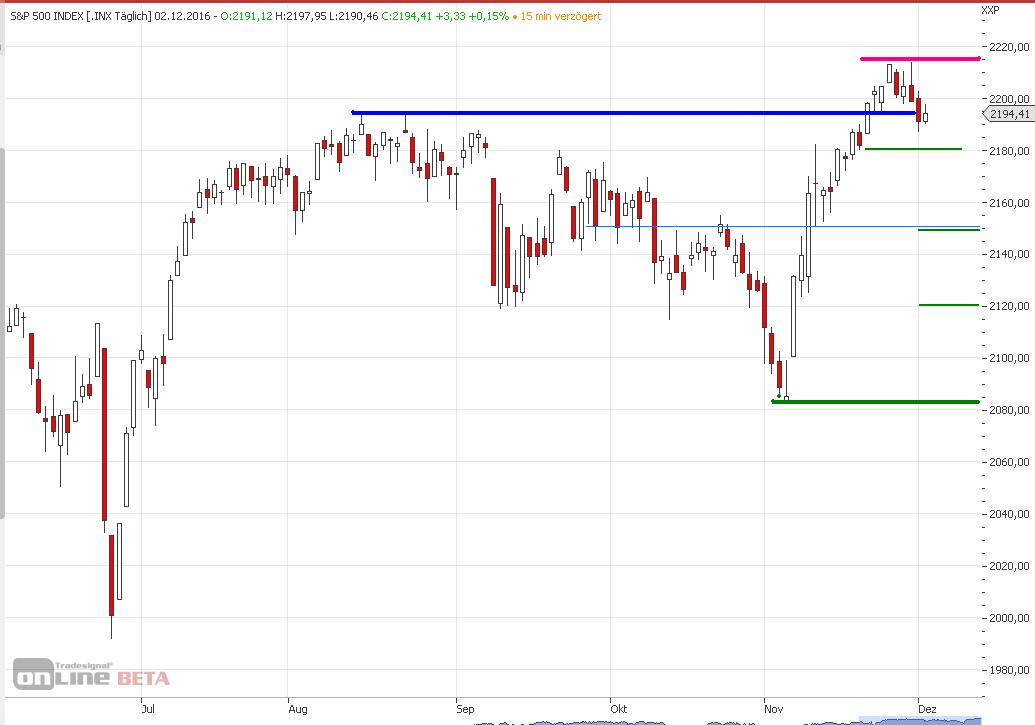Click the high value H:2197,95

click(300, 16)
